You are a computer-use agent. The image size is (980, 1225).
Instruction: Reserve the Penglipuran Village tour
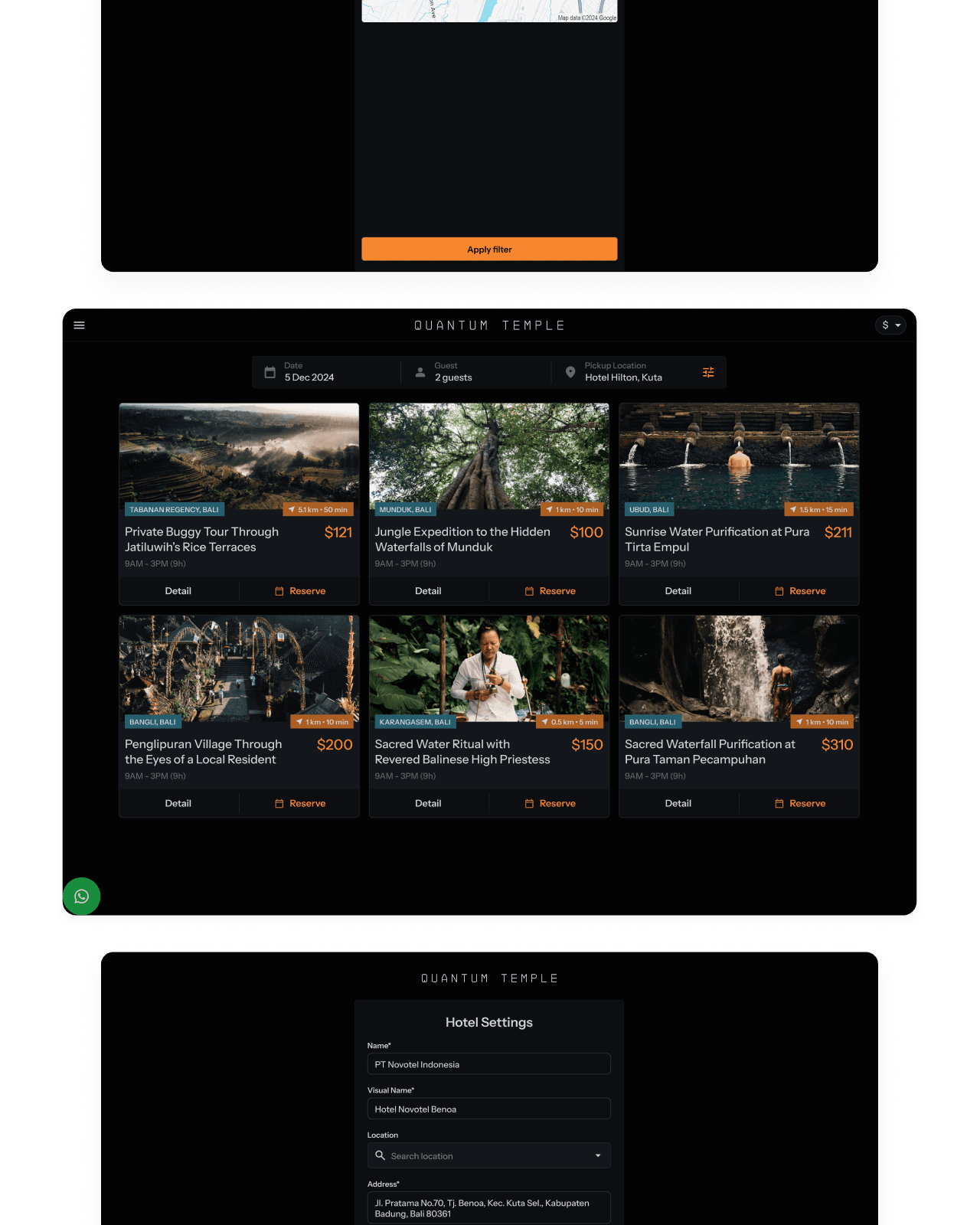[x=300, y=803]
